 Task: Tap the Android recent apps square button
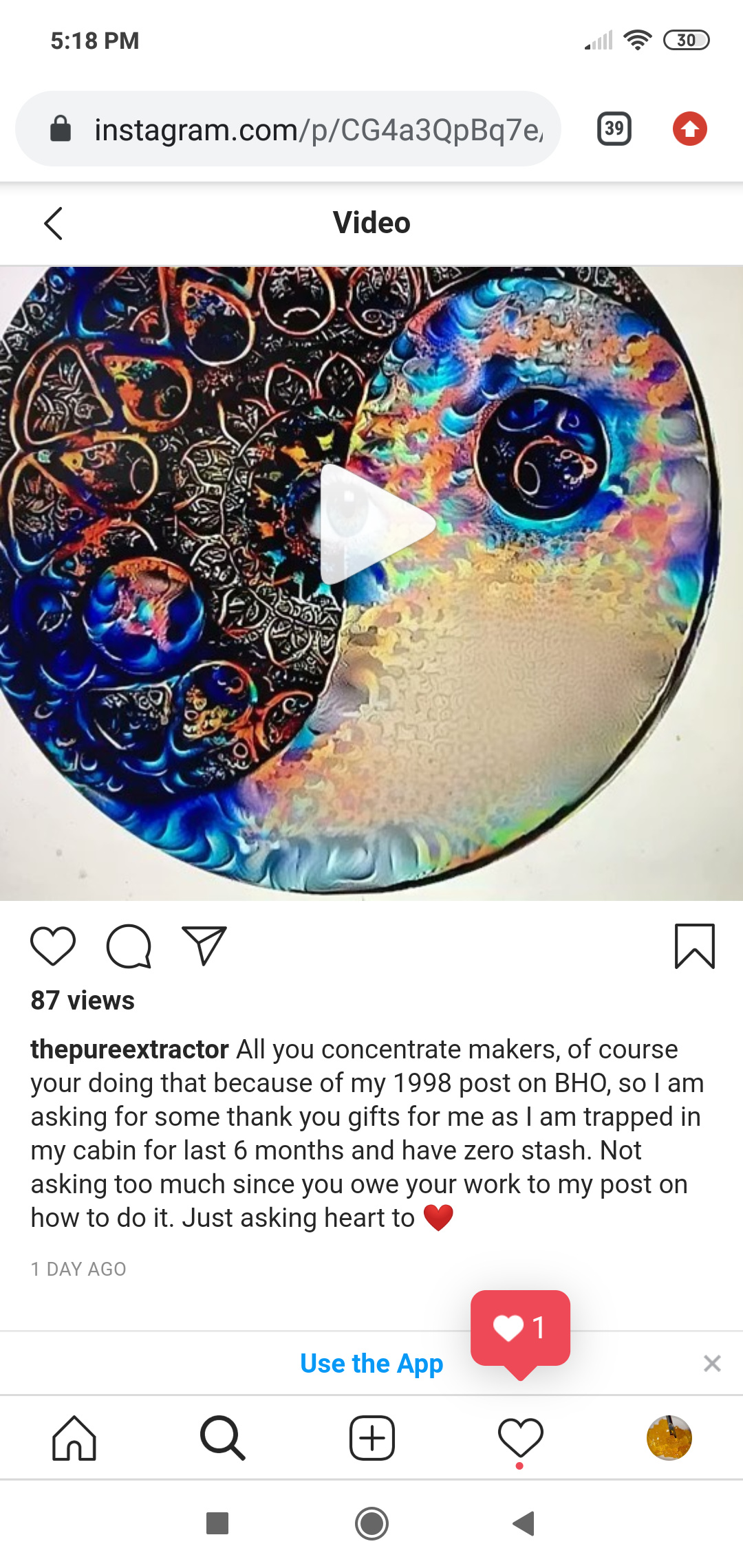[x=217, y=1523]
